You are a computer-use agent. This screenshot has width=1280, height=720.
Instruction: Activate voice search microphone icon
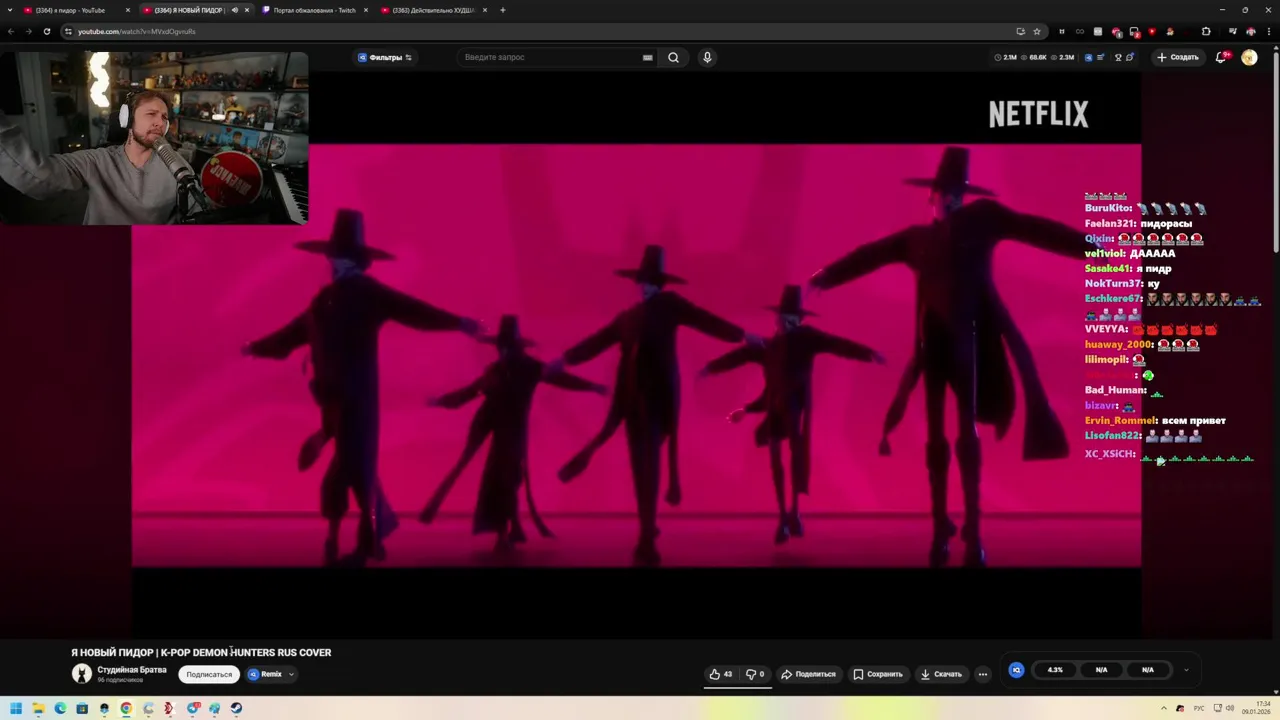[707, 57]
